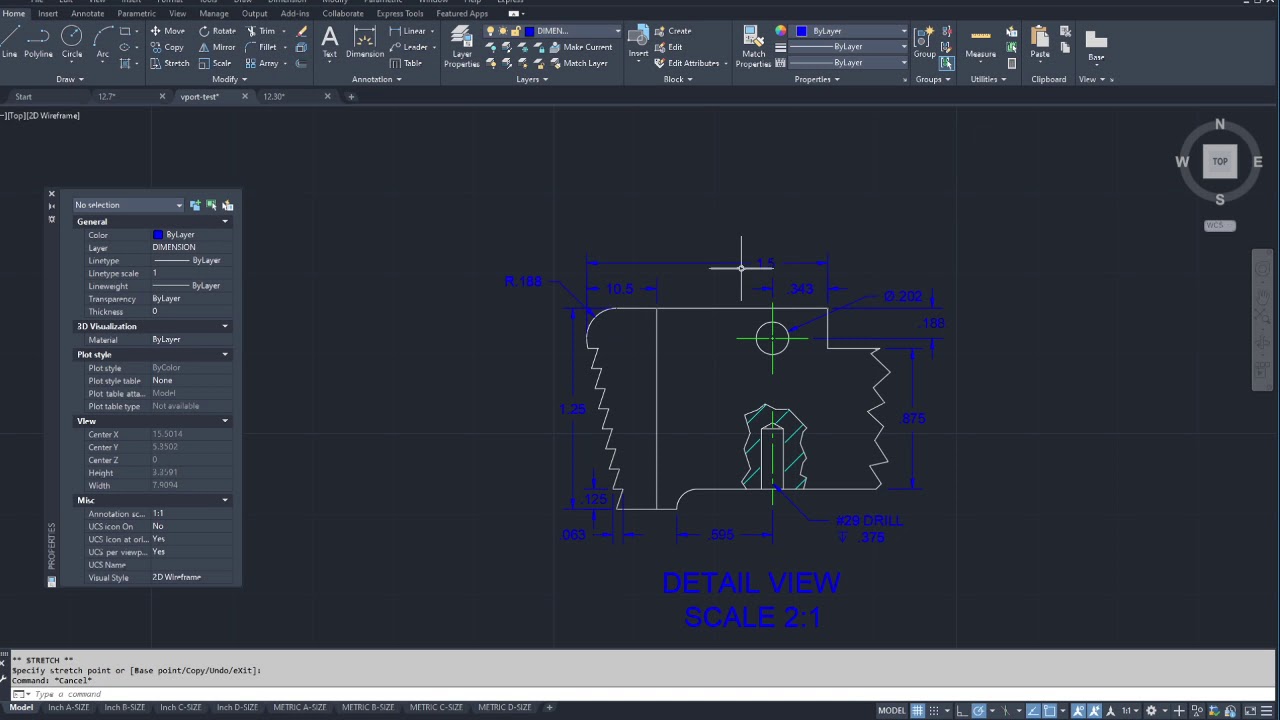This screenshot has width=1280, height=720.
Task: Click the TOP face of ViewCube
Action: tap(1220, 161)
